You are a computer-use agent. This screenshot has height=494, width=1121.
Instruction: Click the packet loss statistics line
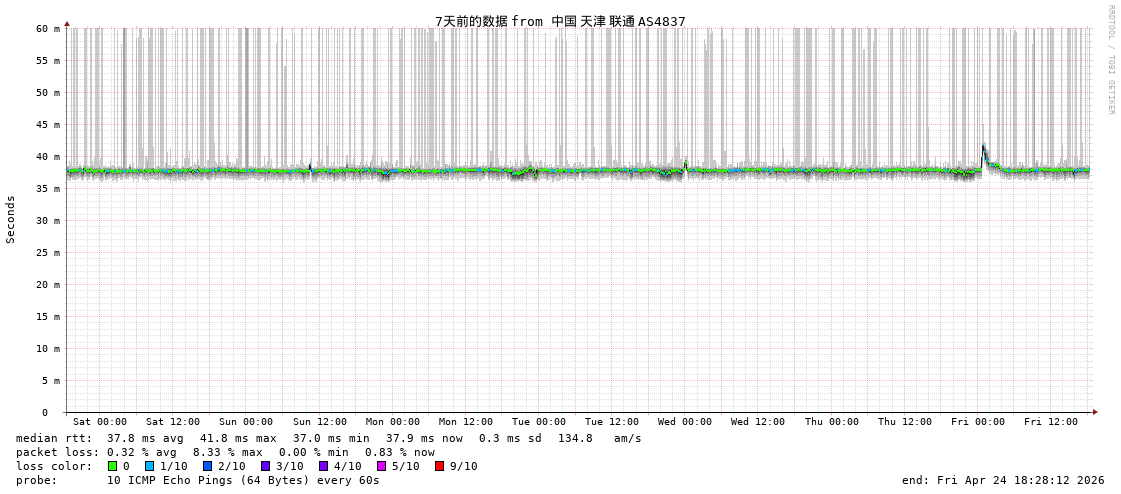click(225, 452)
